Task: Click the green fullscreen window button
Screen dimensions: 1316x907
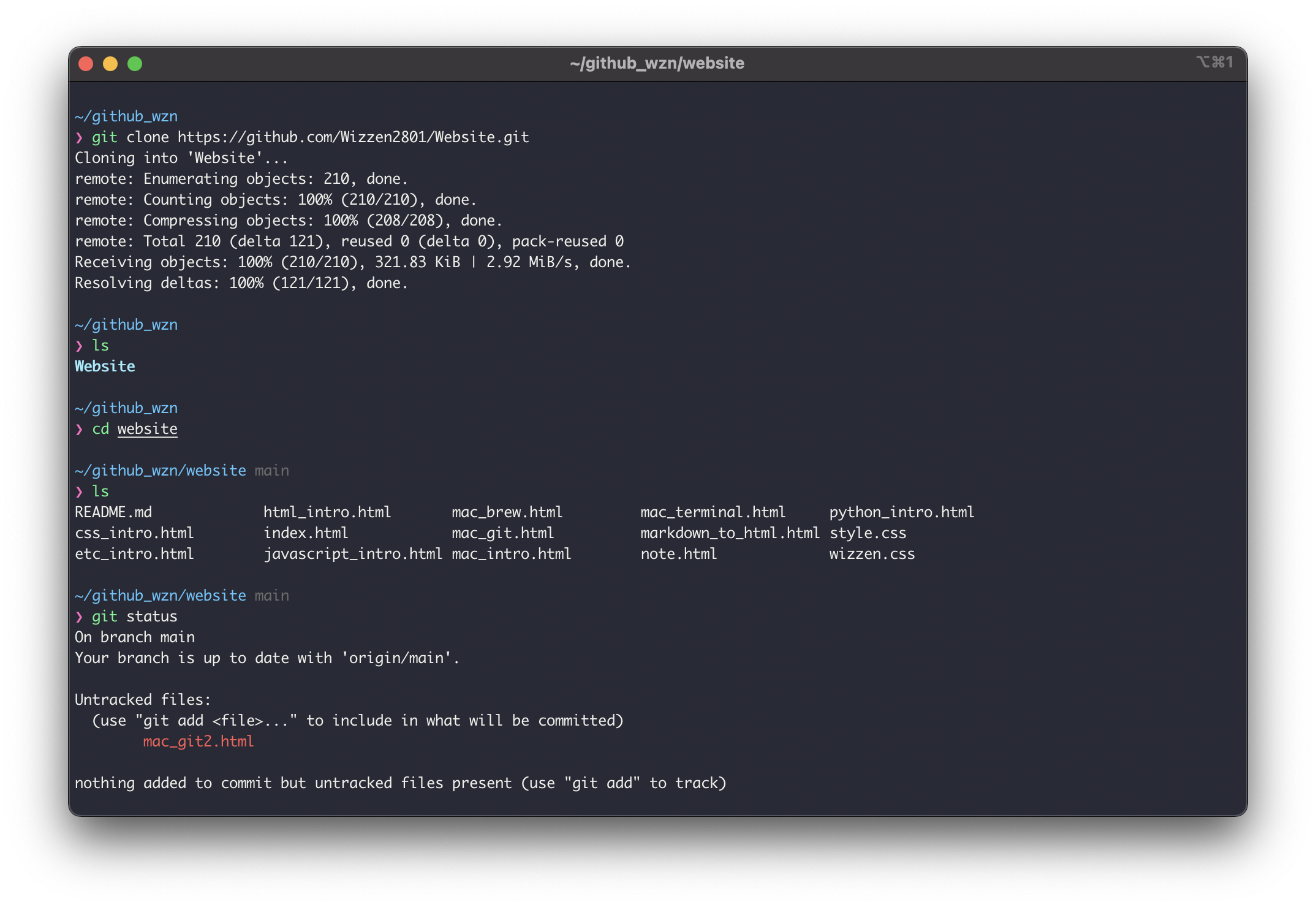Action: pos(135,64)
